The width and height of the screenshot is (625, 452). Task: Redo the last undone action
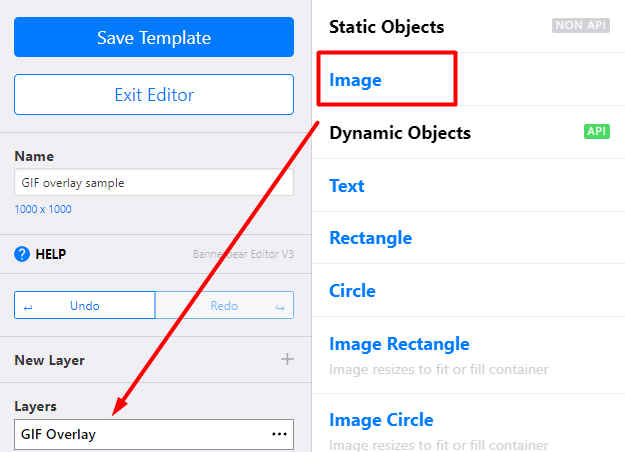pyautogui.click(x=224, y=305)
